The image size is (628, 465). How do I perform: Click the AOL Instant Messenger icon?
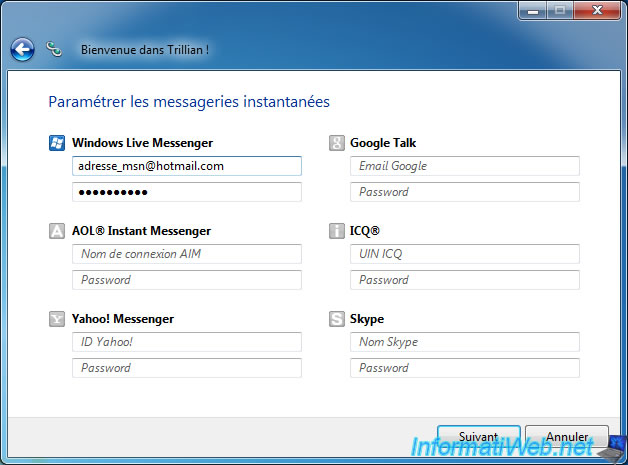coord(57,231)
